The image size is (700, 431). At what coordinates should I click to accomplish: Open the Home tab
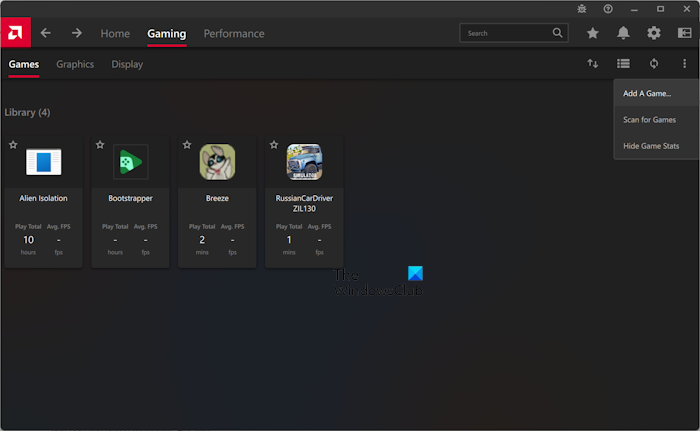[x=115, y=33]
